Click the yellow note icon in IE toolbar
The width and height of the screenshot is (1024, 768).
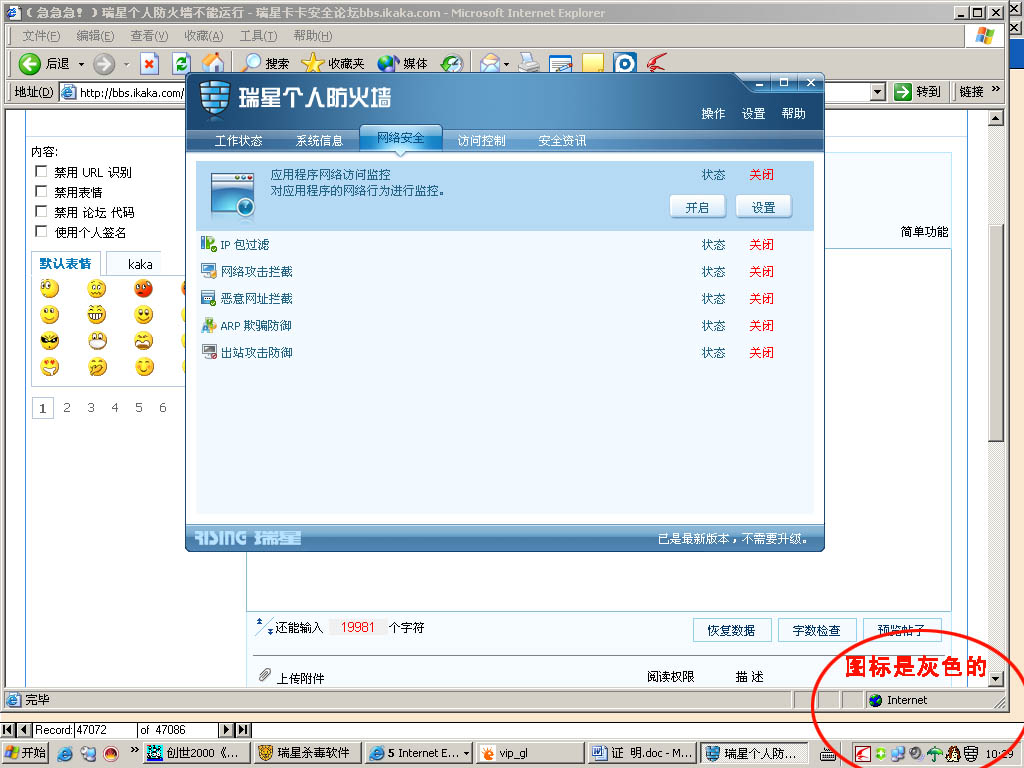[x=593, y=63]
